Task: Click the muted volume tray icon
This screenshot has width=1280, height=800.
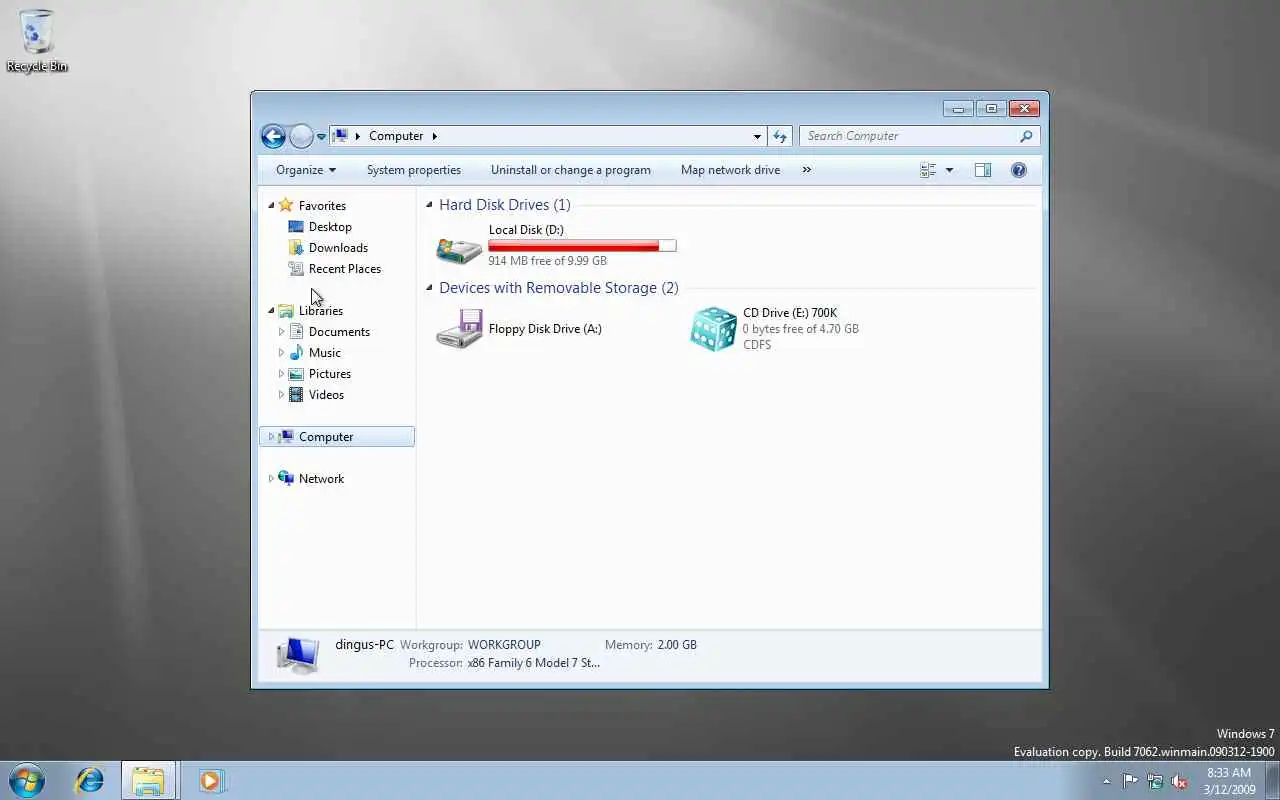Action: click(1180, 781)
